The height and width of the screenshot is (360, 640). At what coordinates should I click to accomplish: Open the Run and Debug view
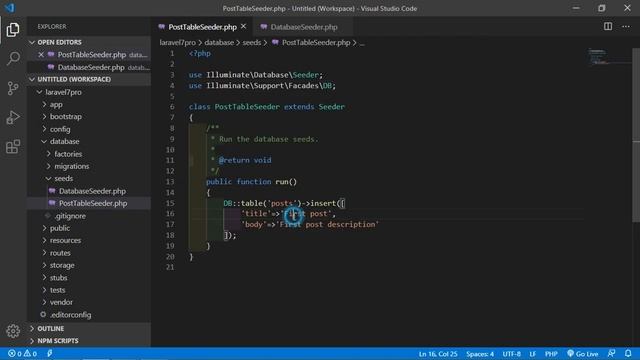click(13, 118)
